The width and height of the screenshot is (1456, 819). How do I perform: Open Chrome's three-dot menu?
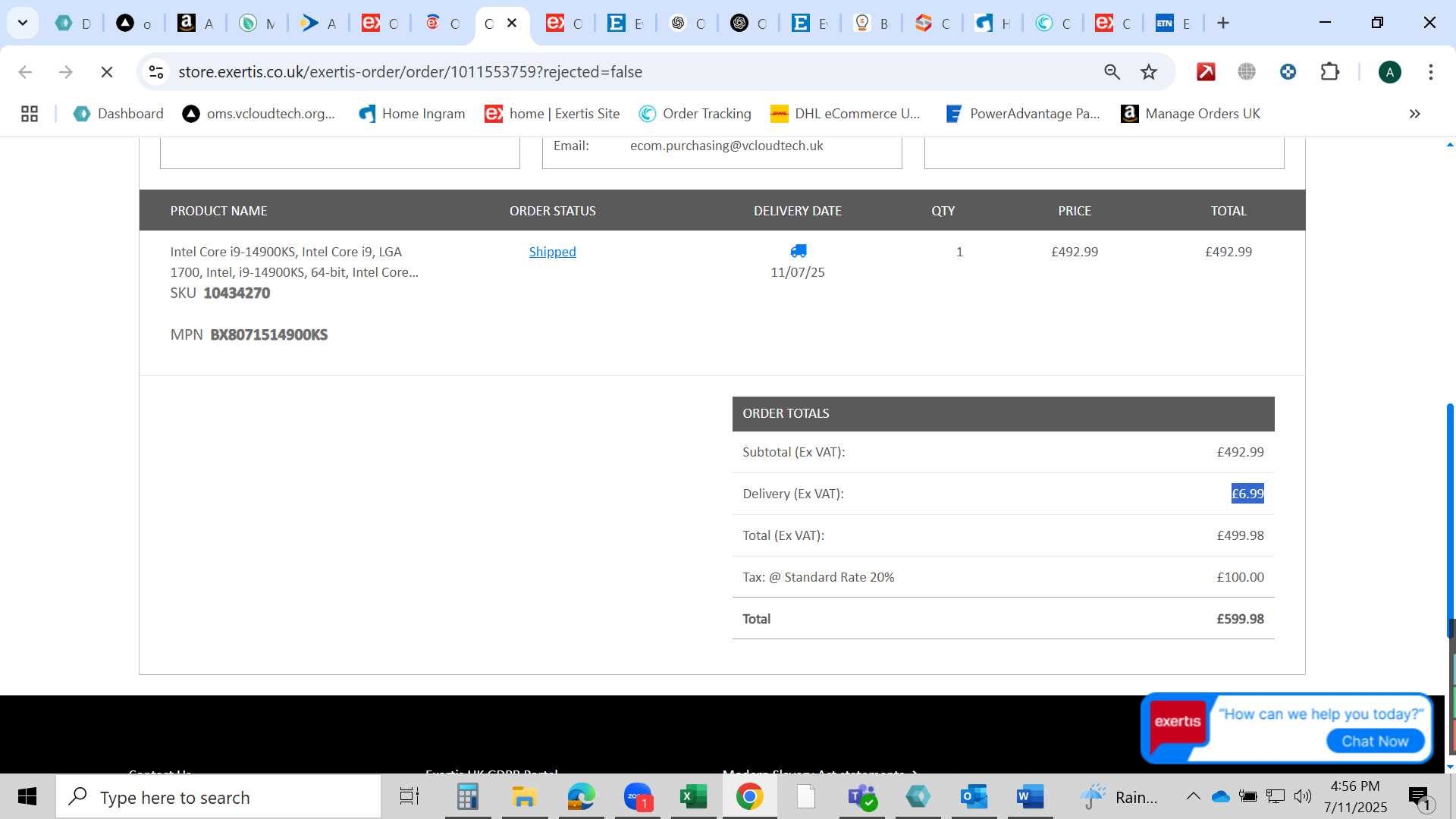click(1430, 72)
